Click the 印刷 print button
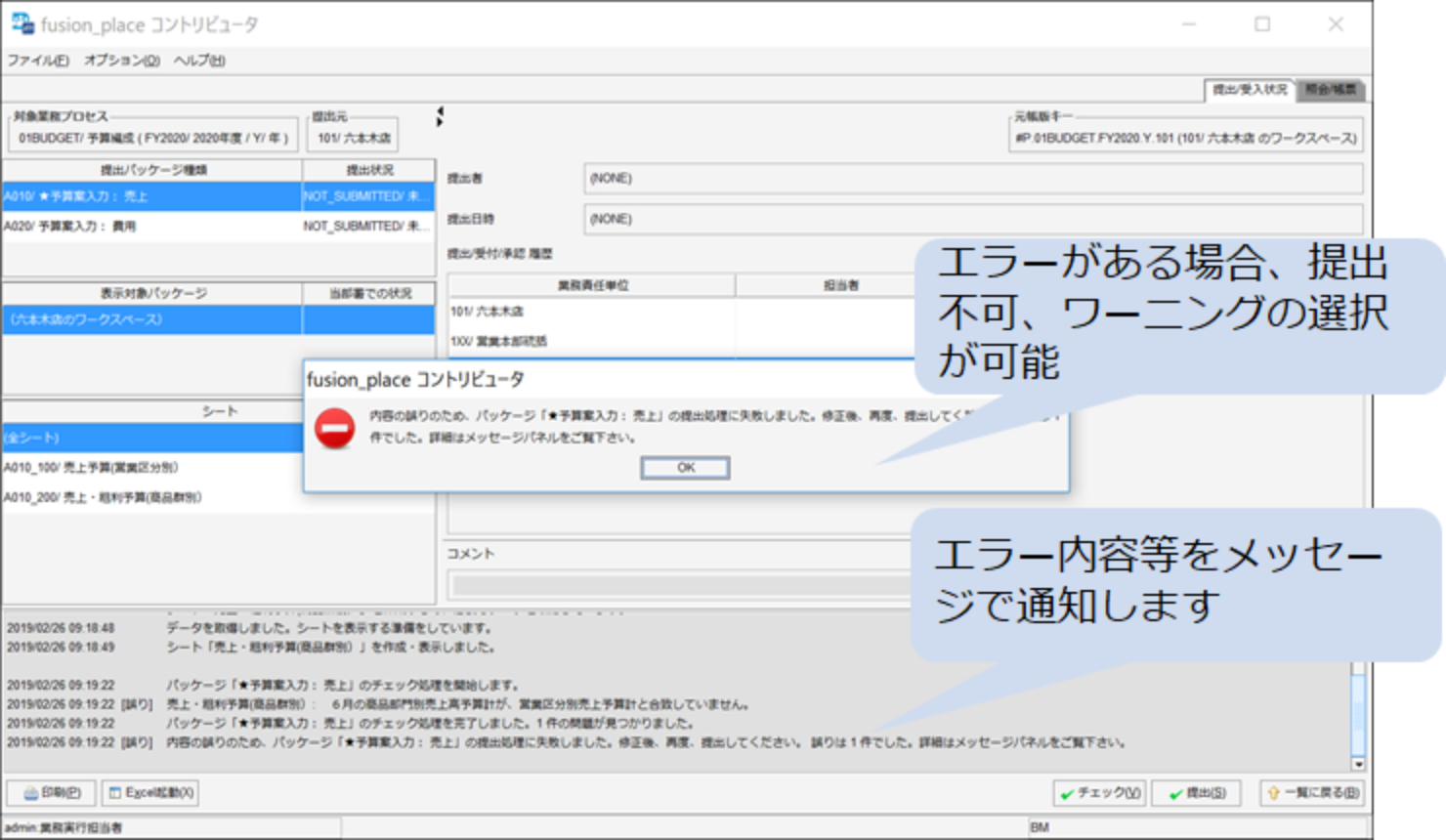The image size is (1446, 840). point(52,793)
